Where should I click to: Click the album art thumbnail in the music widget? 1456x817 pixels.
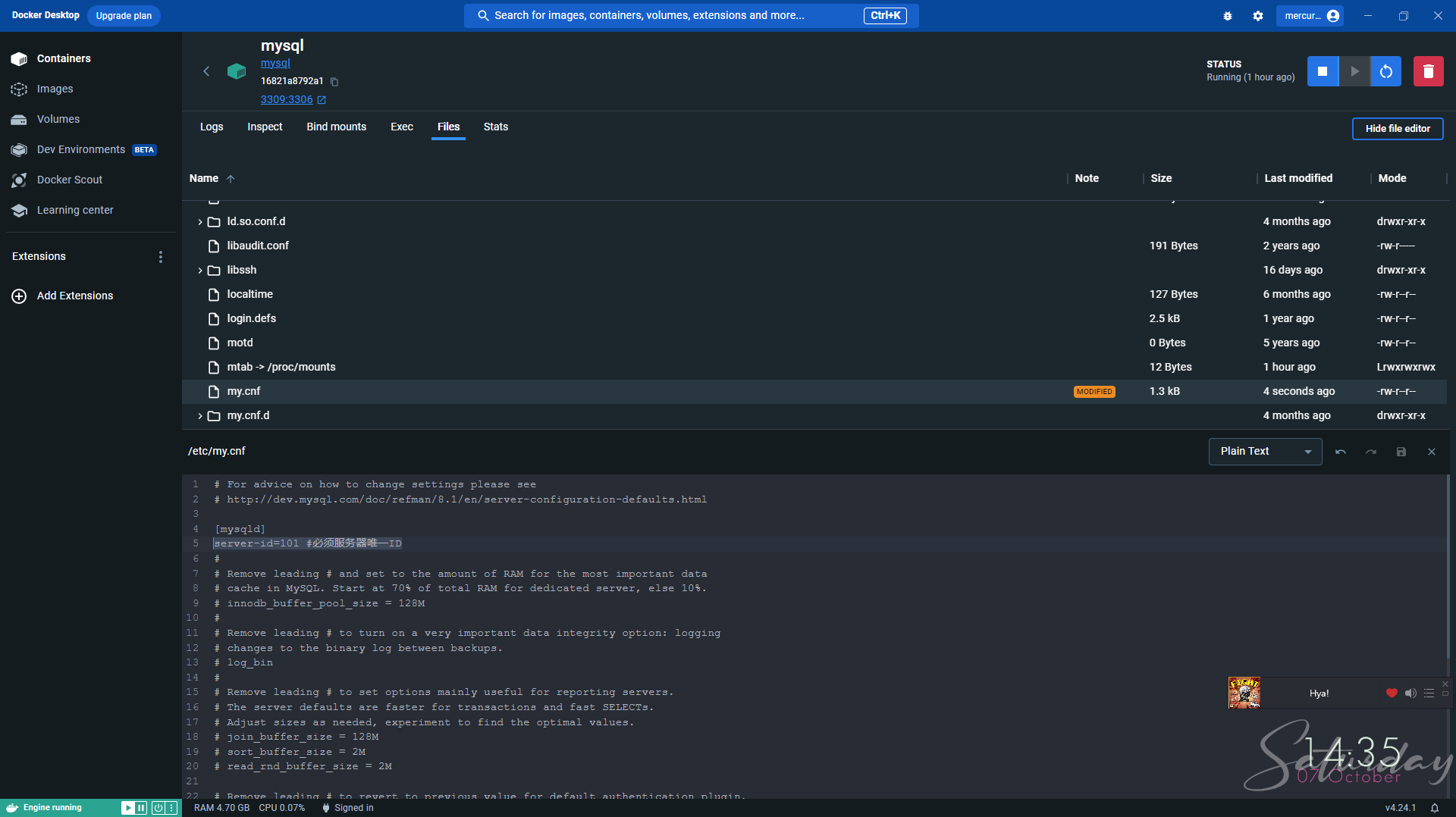pos(1244,693)
